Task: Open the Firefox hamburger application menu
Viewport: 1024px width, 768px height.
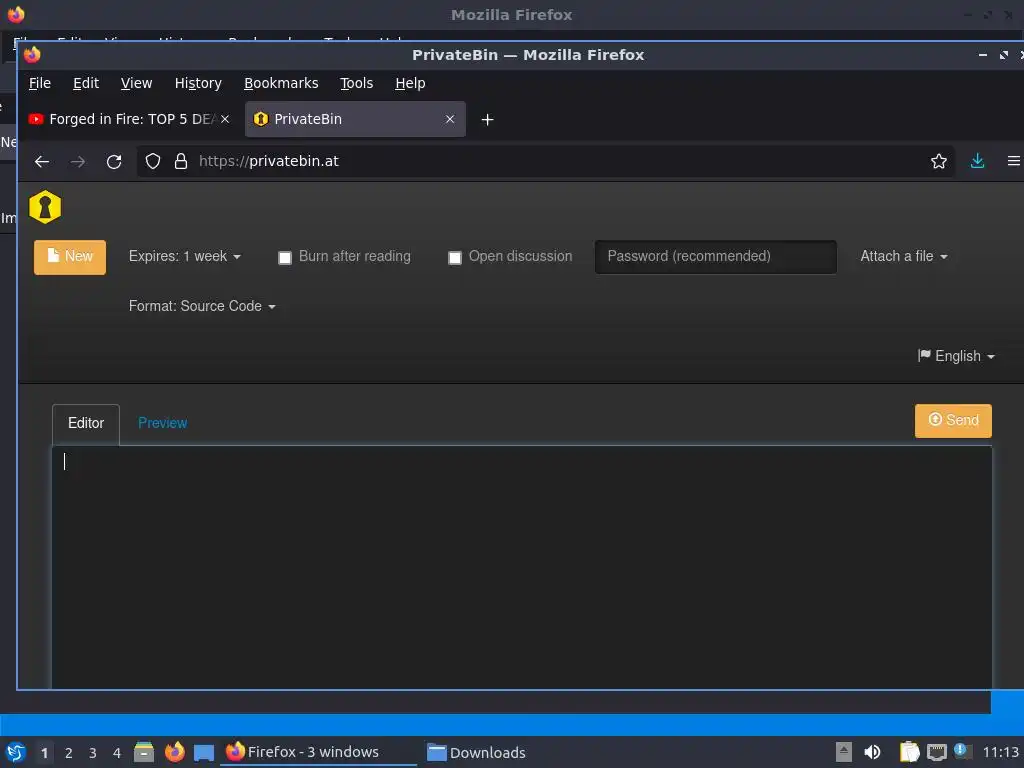Action: tap(1014, 161)
